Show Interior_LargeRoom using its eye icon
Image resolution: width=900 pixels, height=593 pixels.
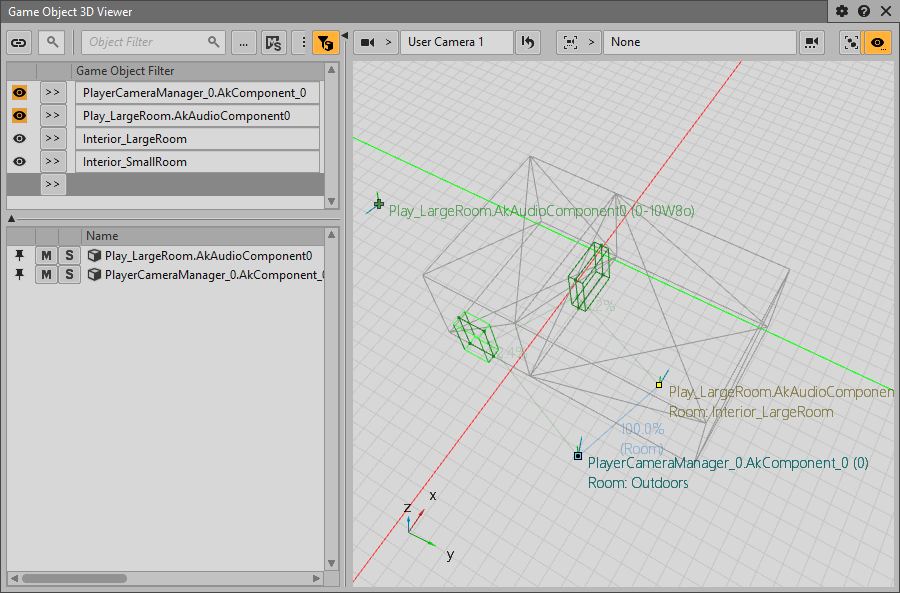(x=19, y=138)
